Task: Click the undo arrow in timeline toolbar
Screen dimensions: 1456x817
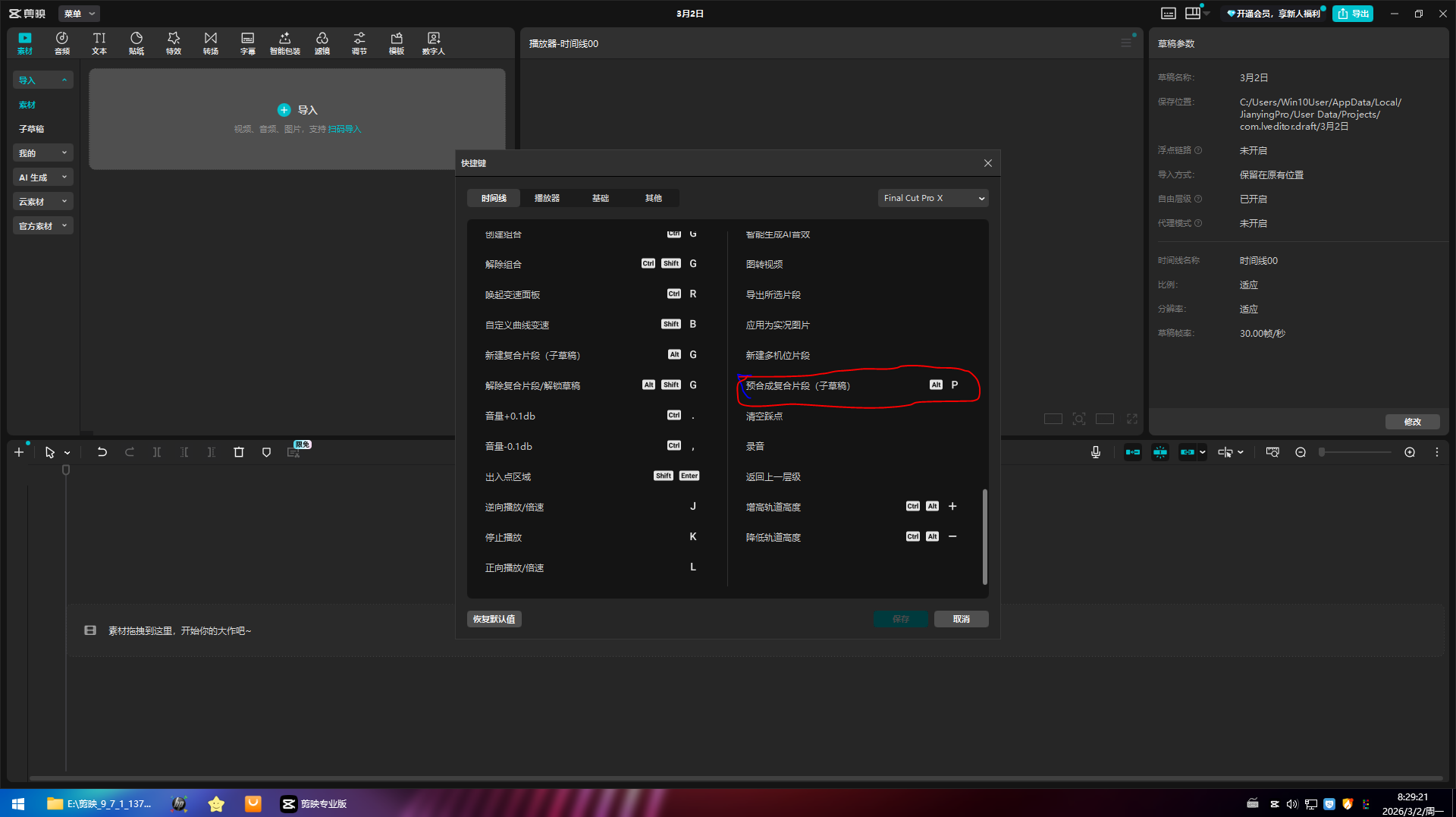Action: tap(102, 452)
